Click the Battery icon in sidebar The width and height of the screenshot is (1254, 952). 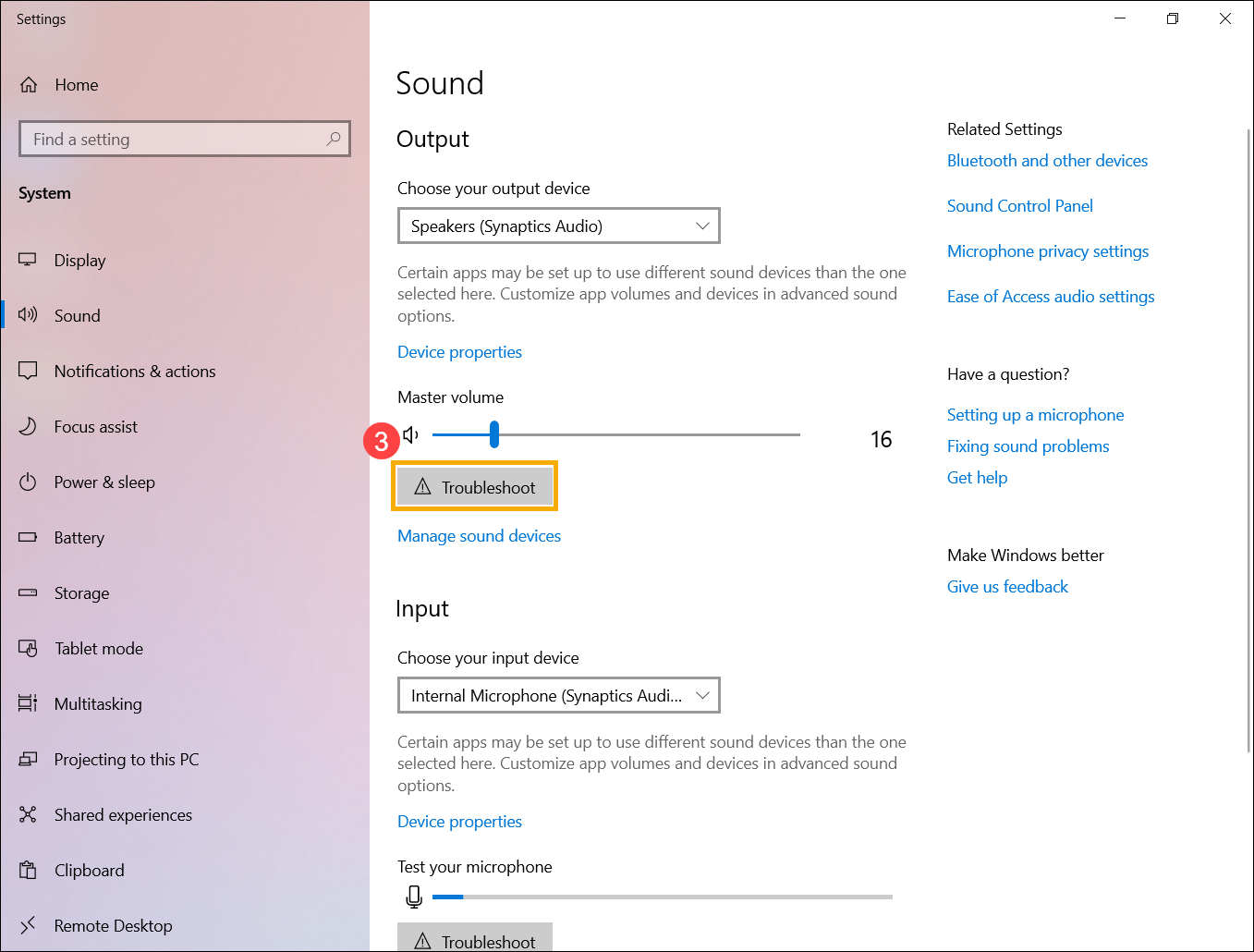[x=27, y=537]
